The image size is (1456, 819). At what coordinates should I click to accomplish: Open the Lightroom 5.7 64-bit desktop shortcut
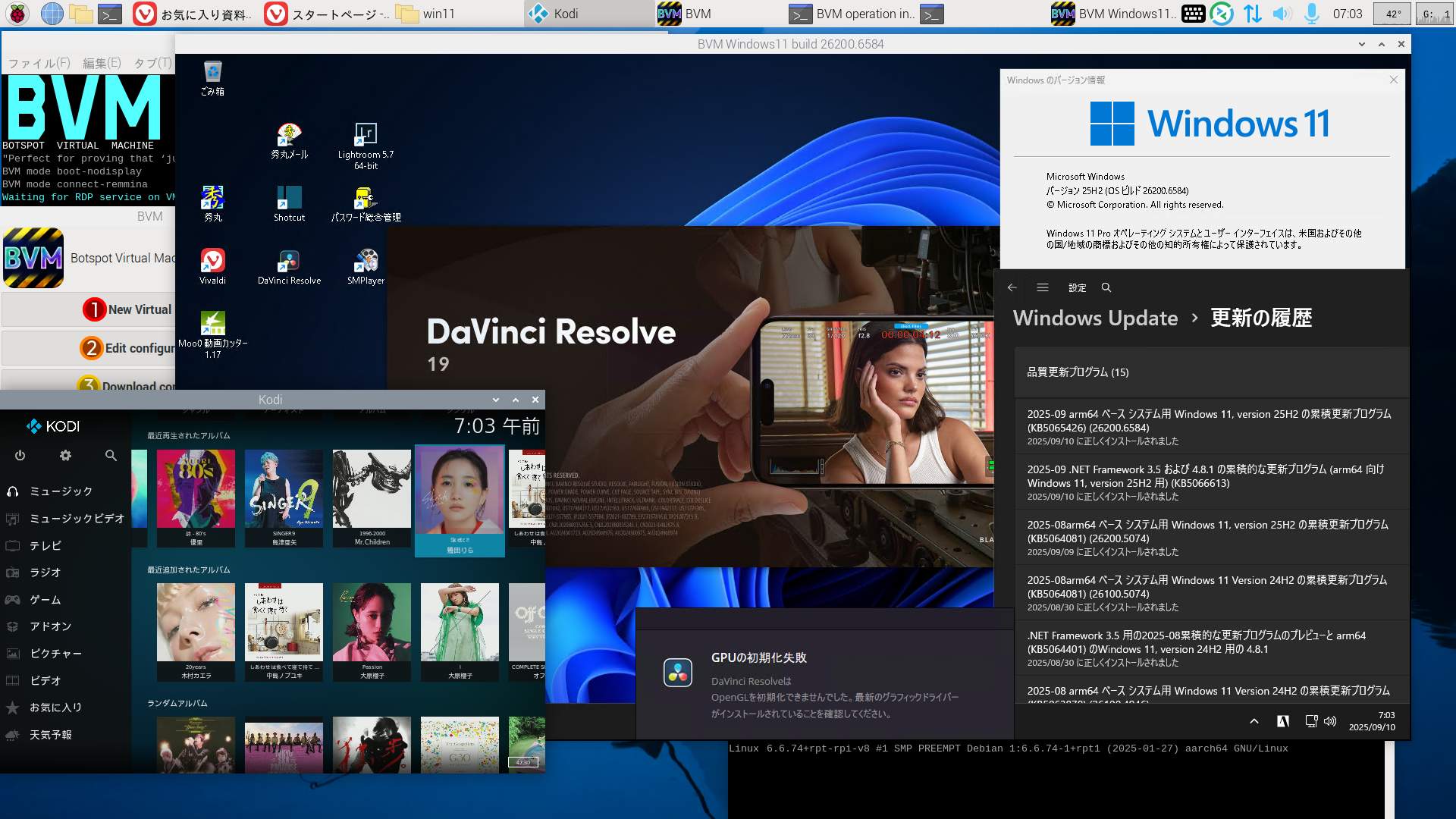click(x=366, y=146)
